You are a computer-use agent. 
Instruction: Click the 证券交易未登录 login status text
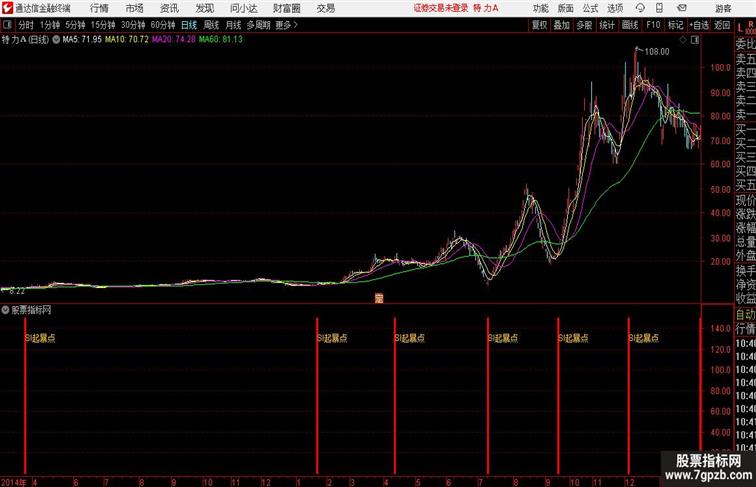(441, 8)
